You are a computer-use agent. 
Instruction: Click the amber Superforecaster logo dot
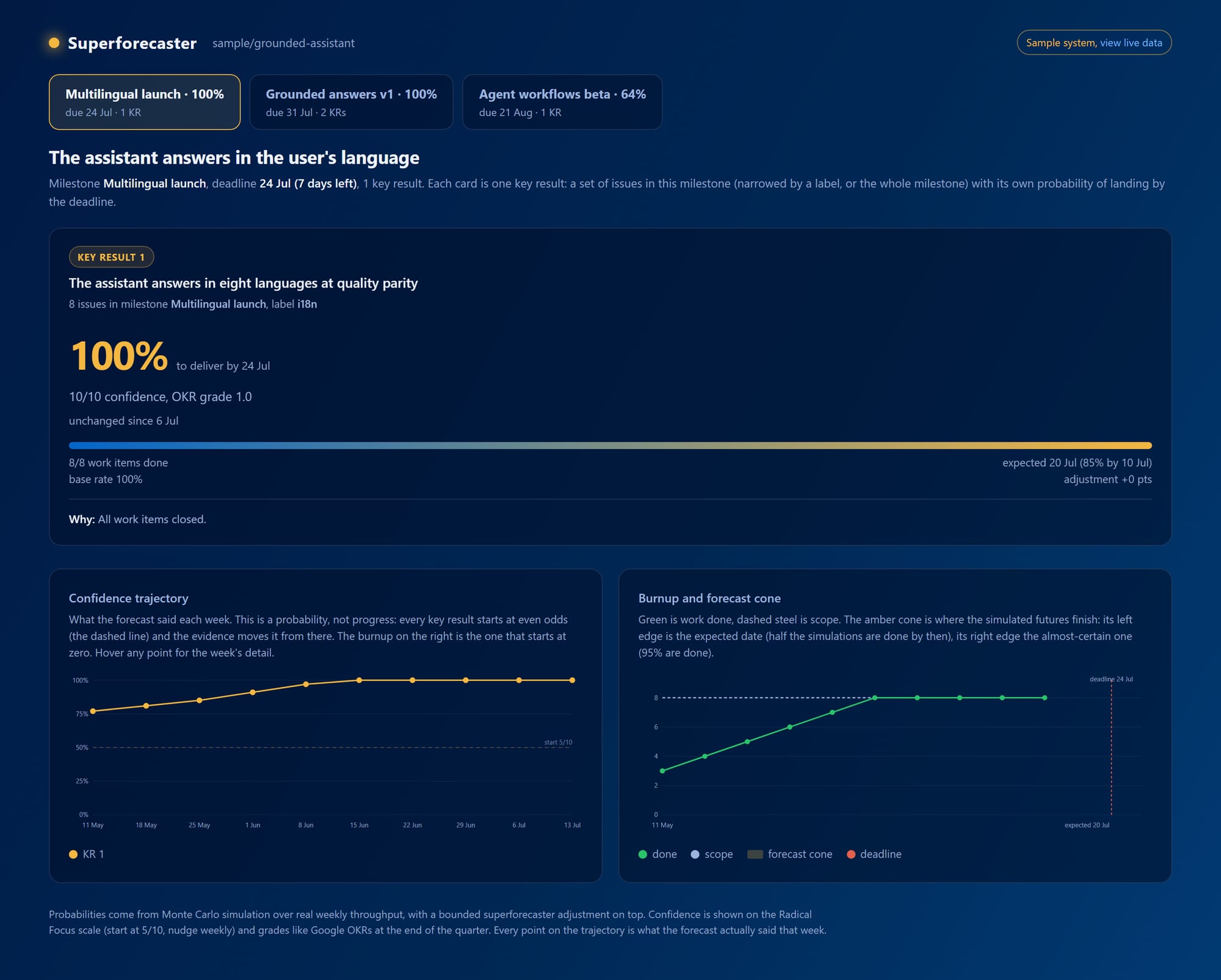54,43
